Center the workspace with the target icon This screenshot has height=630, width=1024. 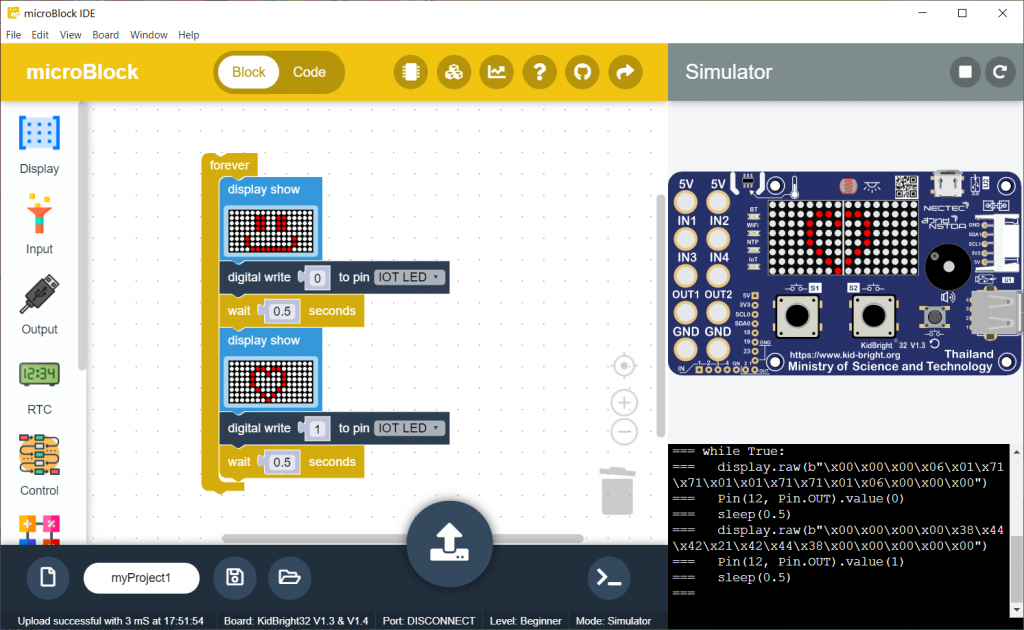pos(624,366)
